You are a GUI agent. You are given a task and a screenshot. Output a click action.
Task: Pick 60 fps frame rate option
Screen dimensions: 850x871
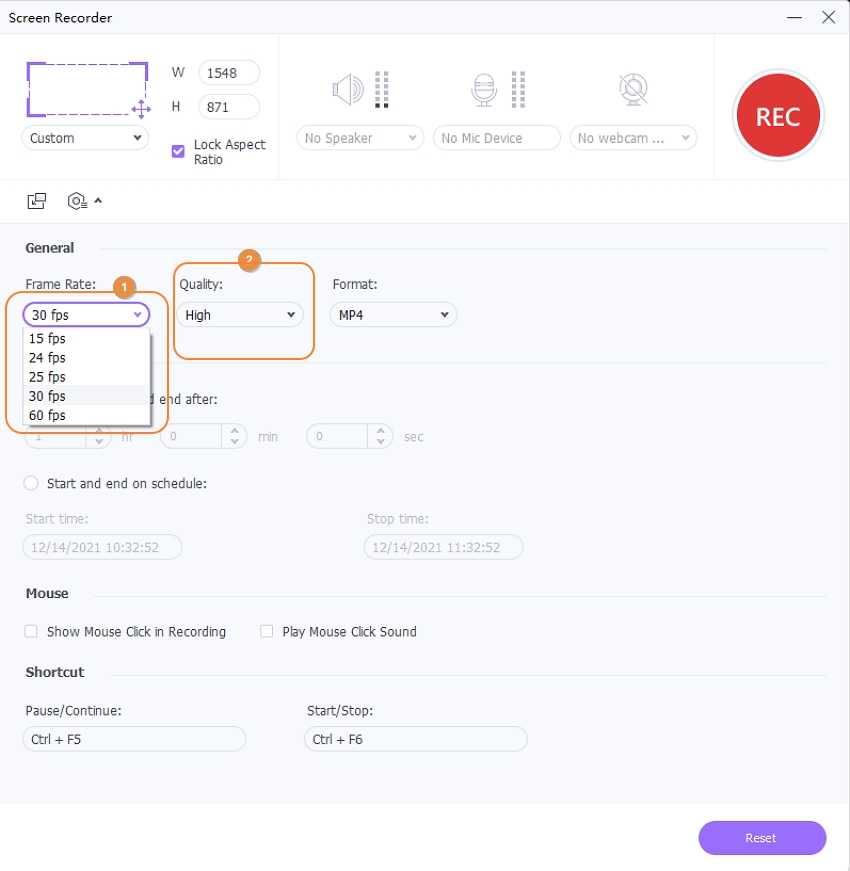87,415
